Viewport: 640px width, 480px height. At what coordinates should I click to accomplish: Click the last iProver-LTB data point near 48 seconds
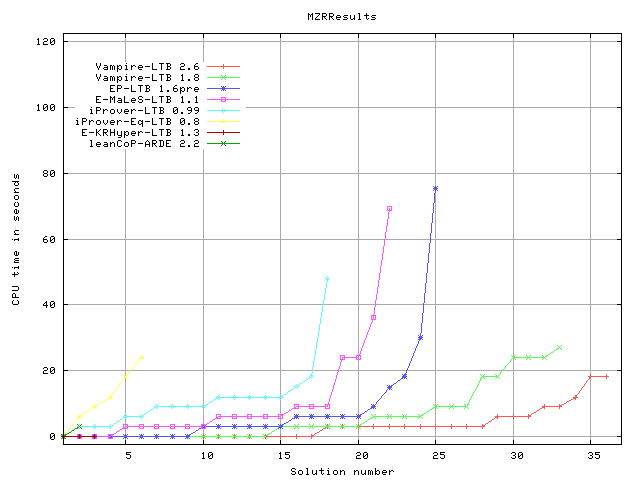(x=327, y=279)
